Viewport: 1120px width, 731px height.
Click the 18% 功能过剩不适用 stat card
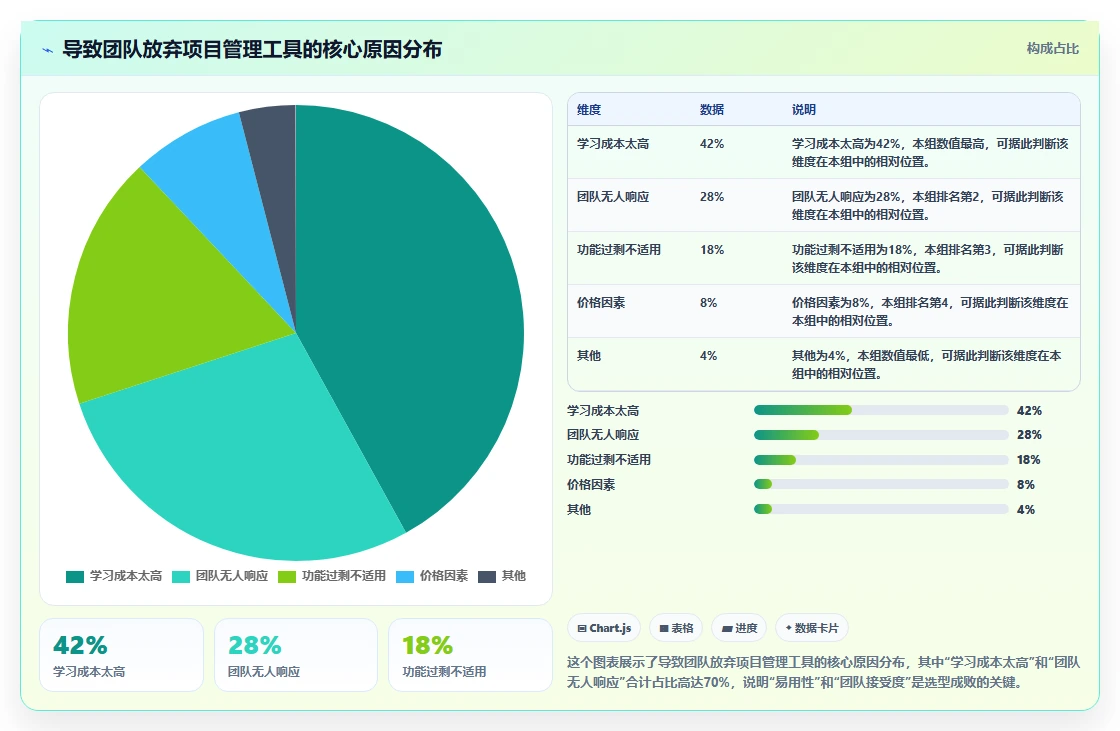[x=470, y=655]
